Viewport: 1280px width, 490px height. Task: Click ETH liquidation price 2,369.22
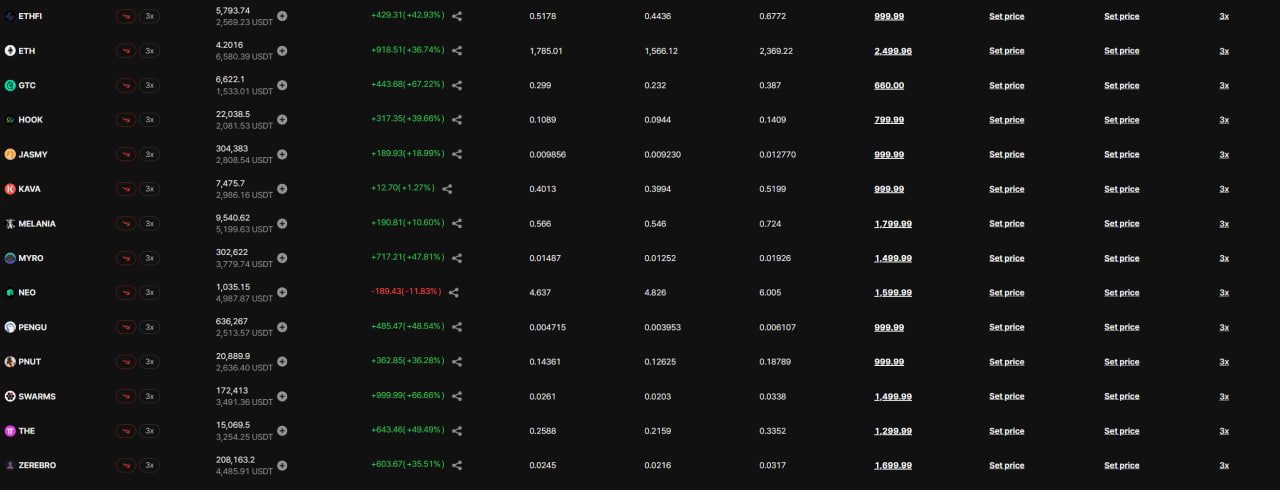[776, 51]
